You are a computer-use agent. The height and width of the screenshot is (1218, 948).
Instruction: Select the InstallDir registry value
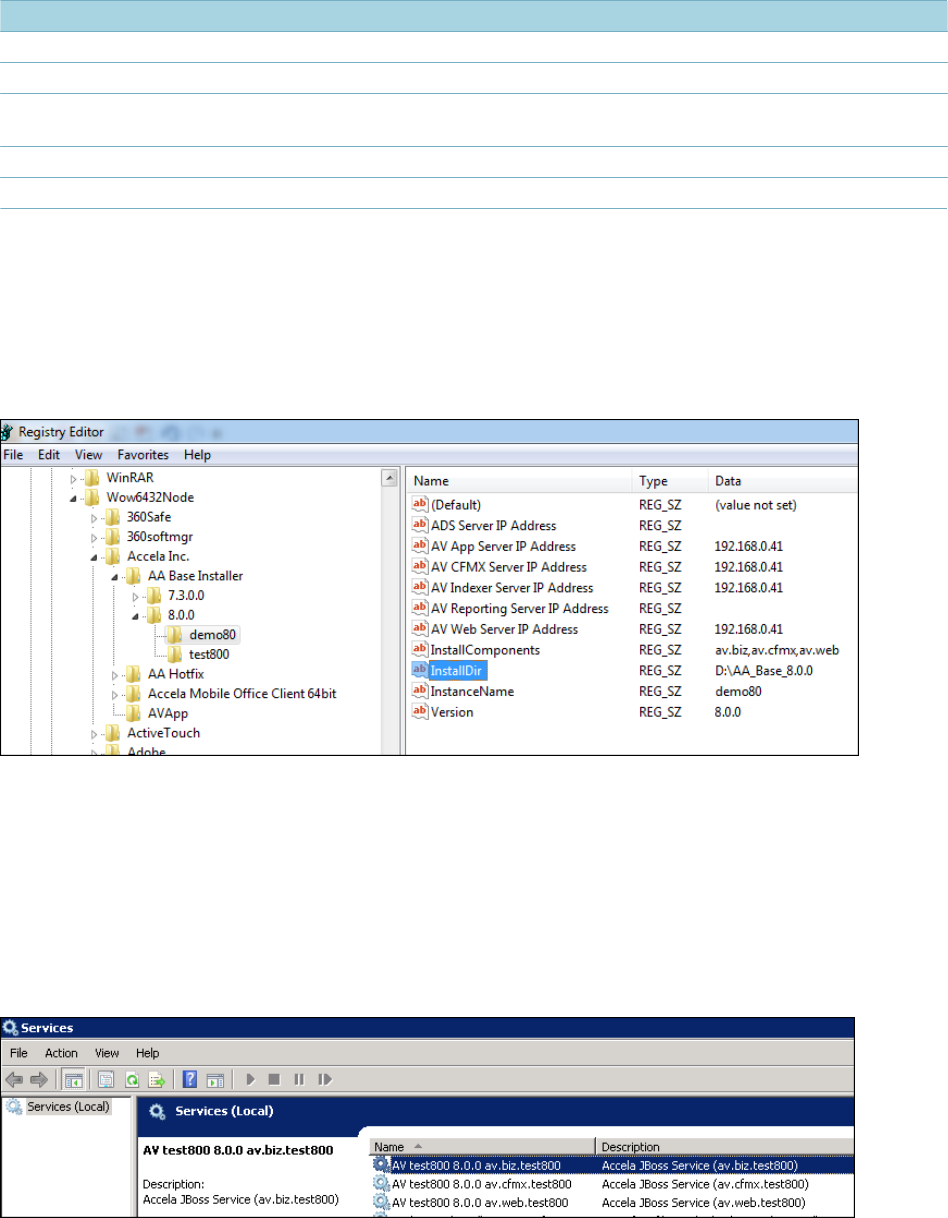coord(458,670)
